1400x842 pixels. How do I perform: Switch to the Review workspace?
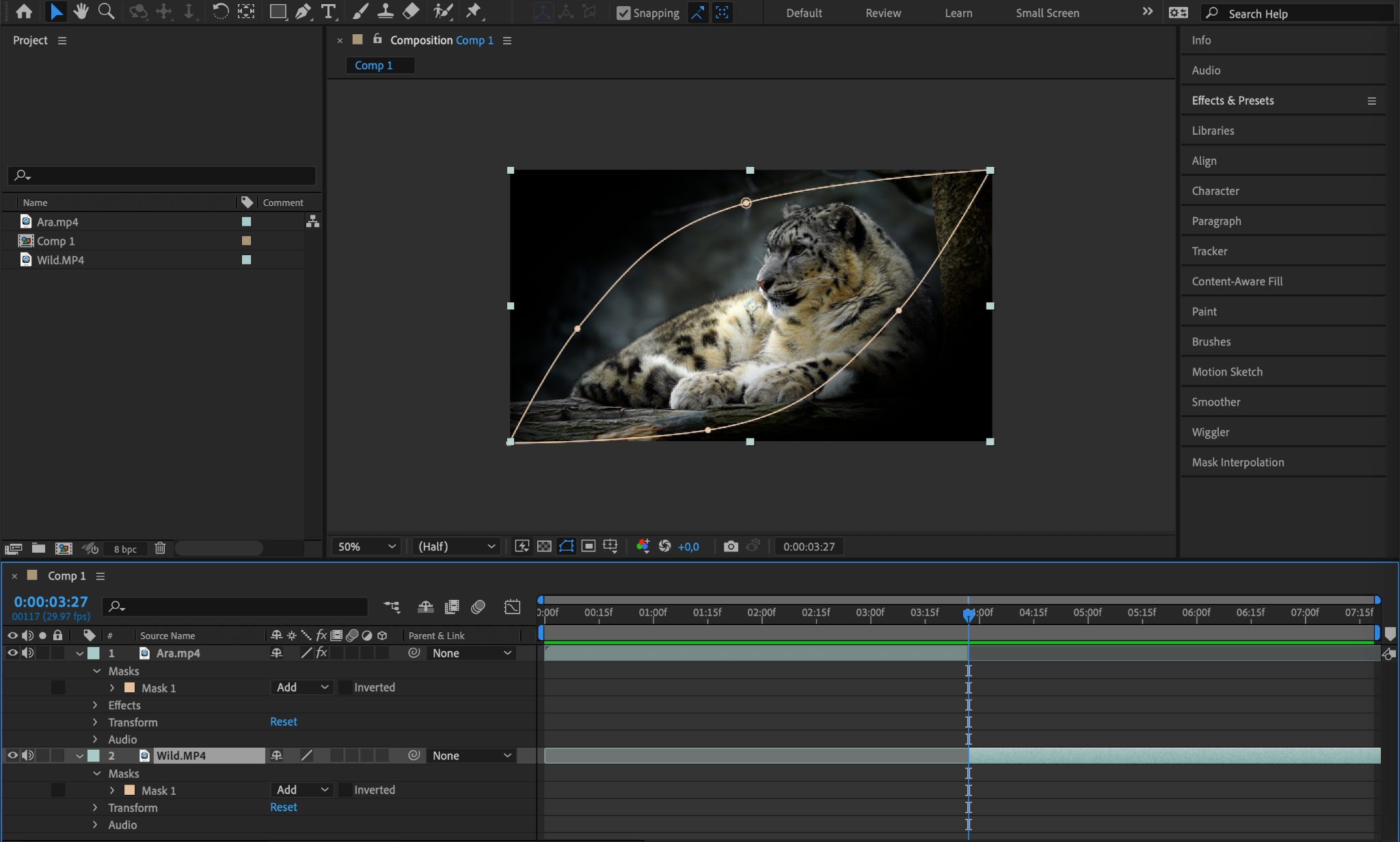(883, 13)
